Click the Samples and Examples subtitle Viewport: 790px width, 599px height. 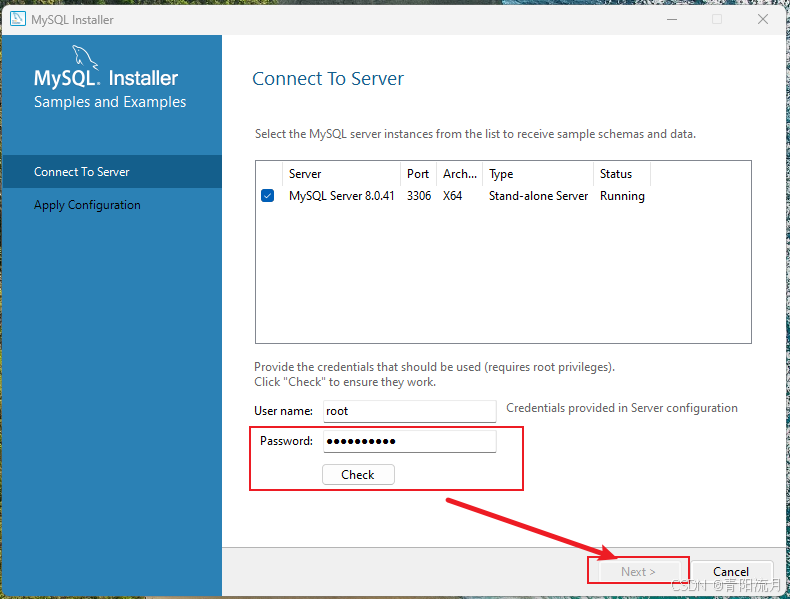click(110, 102)
